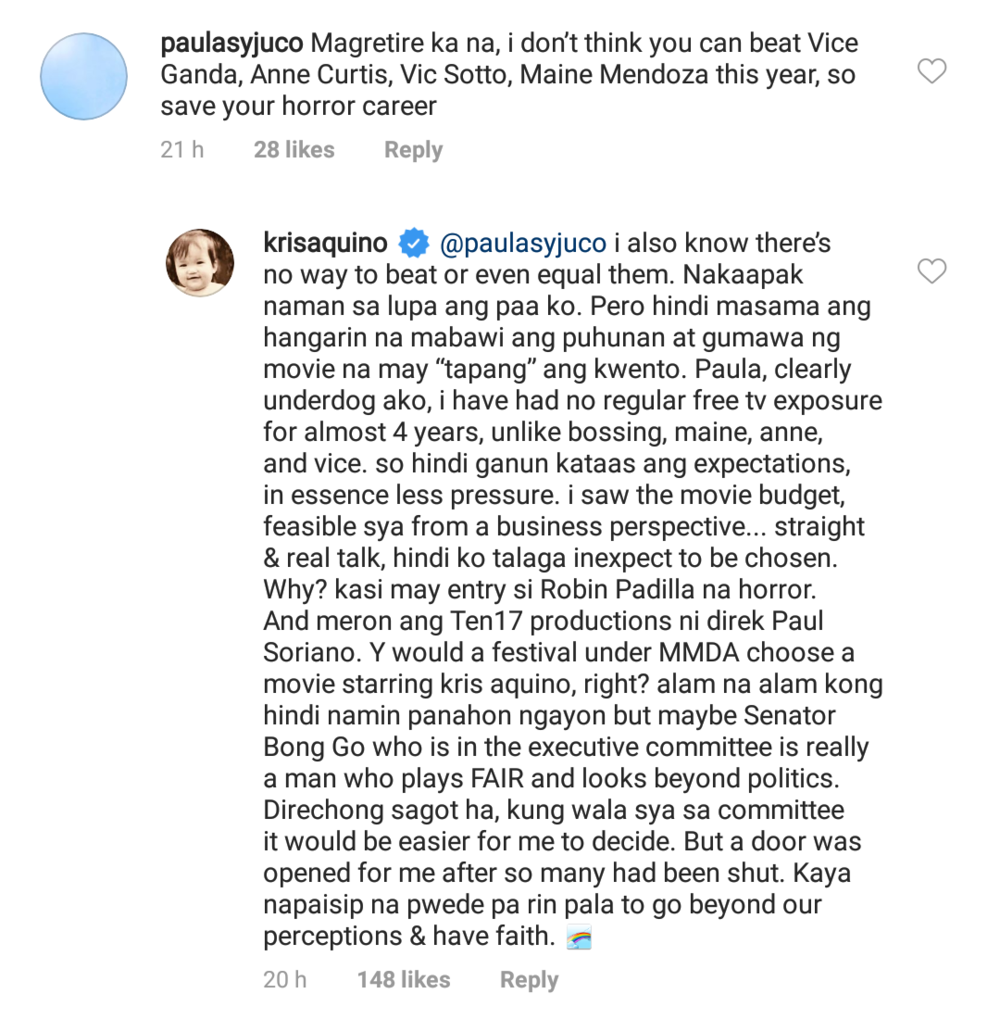This screenshot has width=1000, height=1019.
Task: Open the paulasyjuco username in the top comment
Action: (x=231, y=44)
